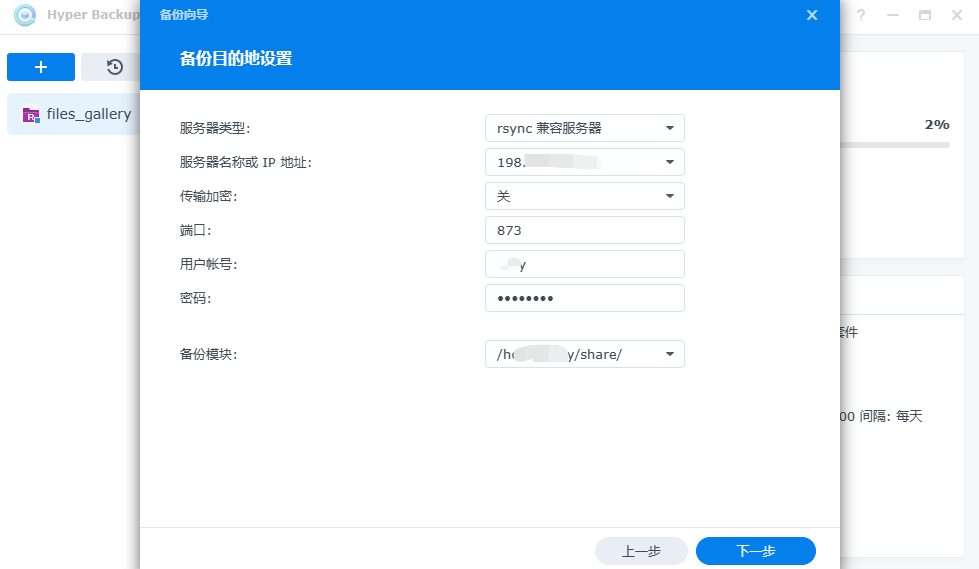Click the port field showing 873
Viewport: 979px width, 569px height.
[x=584, y=230]
